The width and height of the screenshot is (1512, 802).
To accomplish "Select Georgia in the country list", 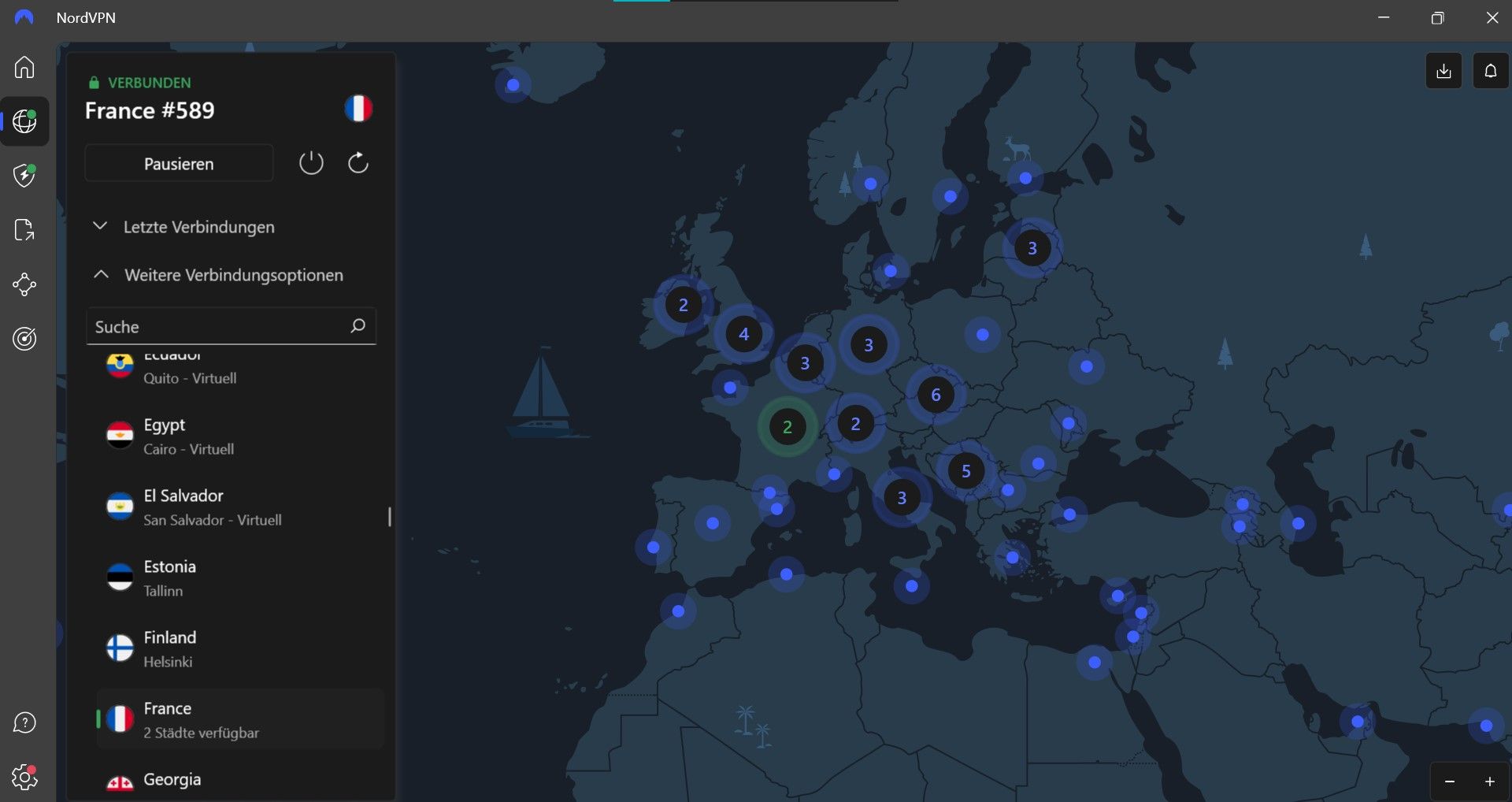I will [x=240, y=781].
